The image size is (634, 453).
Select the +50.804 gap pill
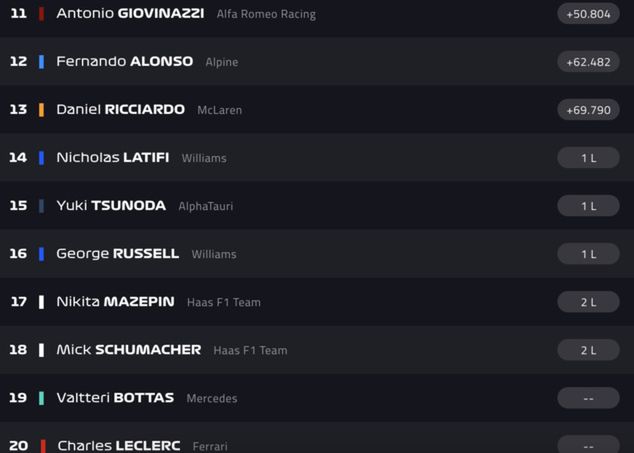point(588,14)
